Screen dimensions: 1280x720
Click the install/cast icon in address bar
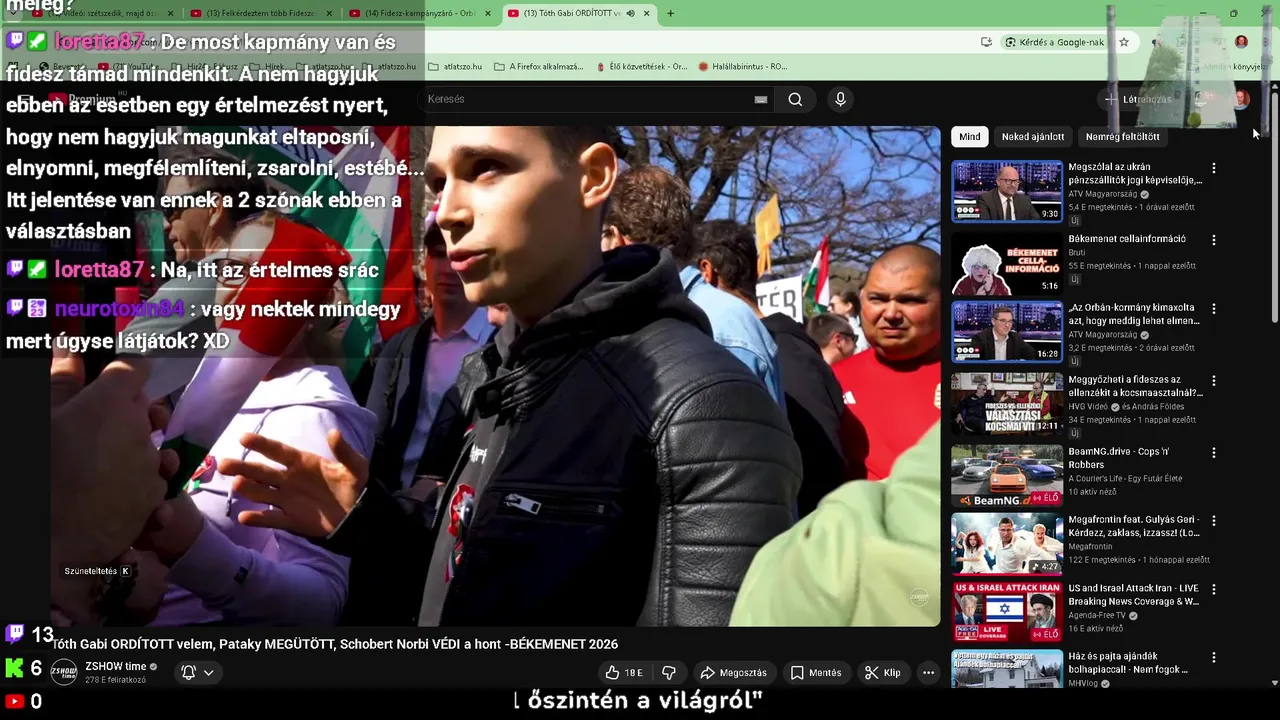point(987,42)
